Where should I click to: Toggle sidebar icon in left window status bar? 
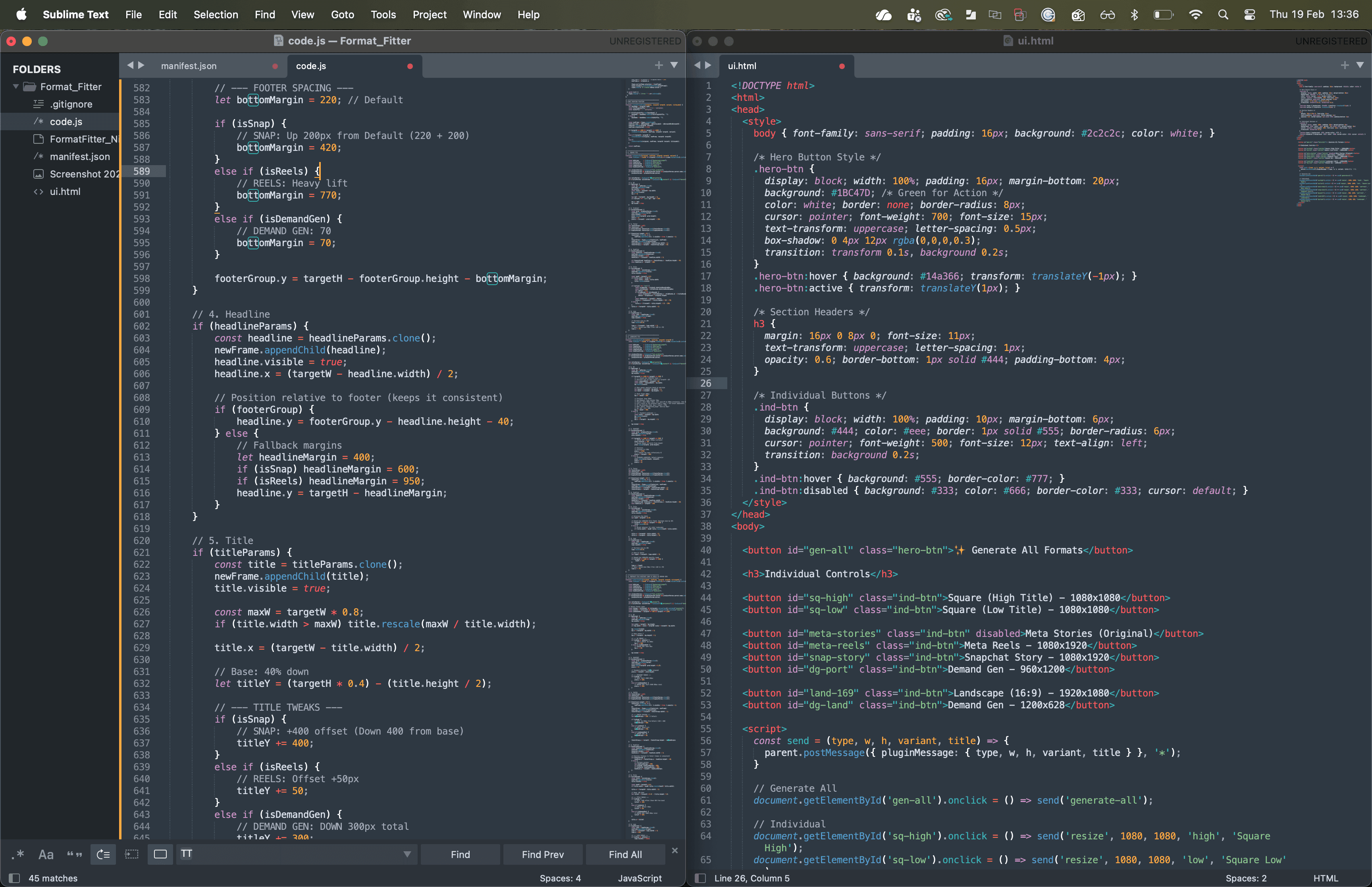pos(14,878)
